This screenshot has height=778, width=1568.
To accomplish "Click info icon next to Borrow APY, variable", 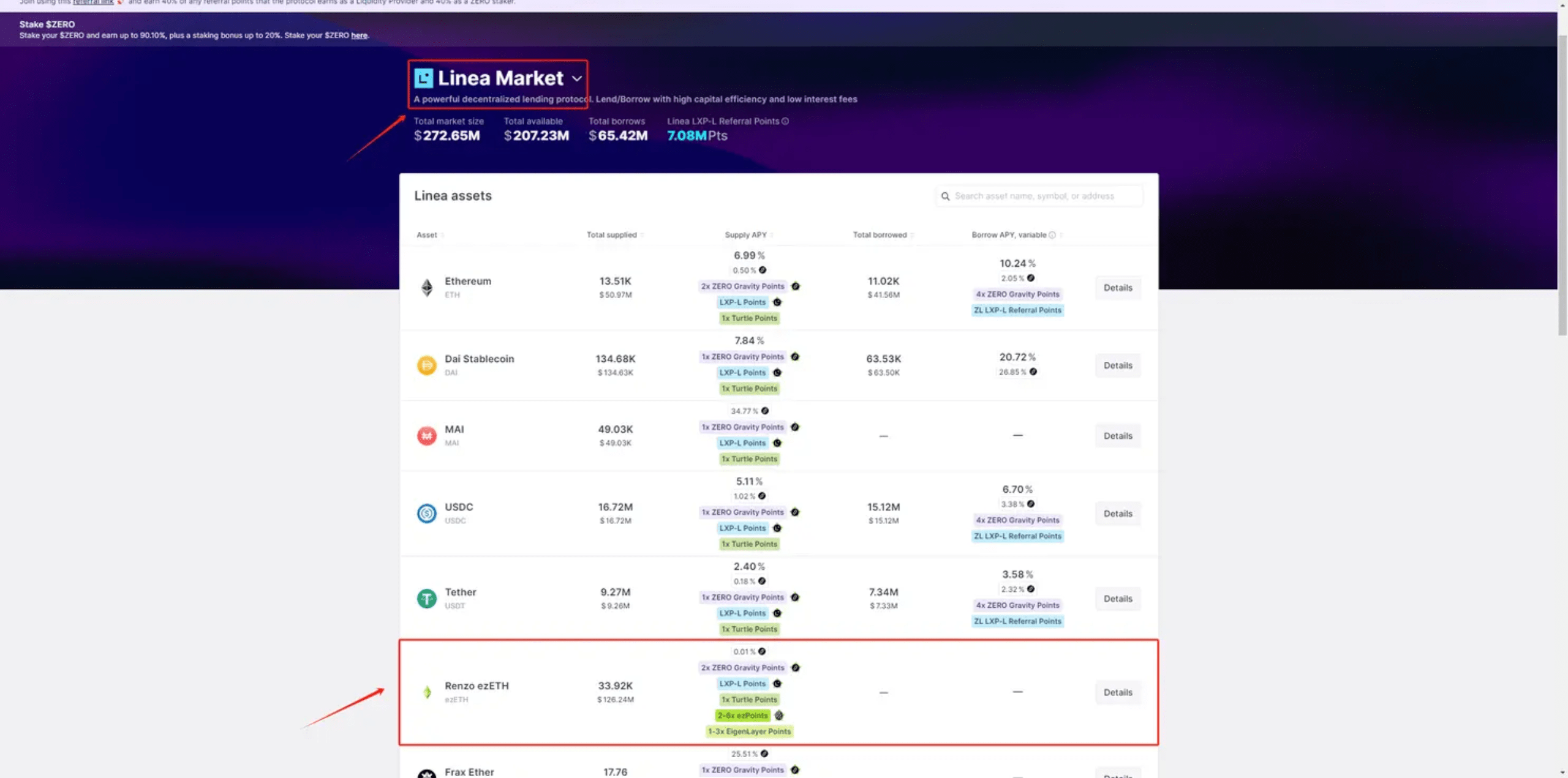I will [x=1052, y=235].
